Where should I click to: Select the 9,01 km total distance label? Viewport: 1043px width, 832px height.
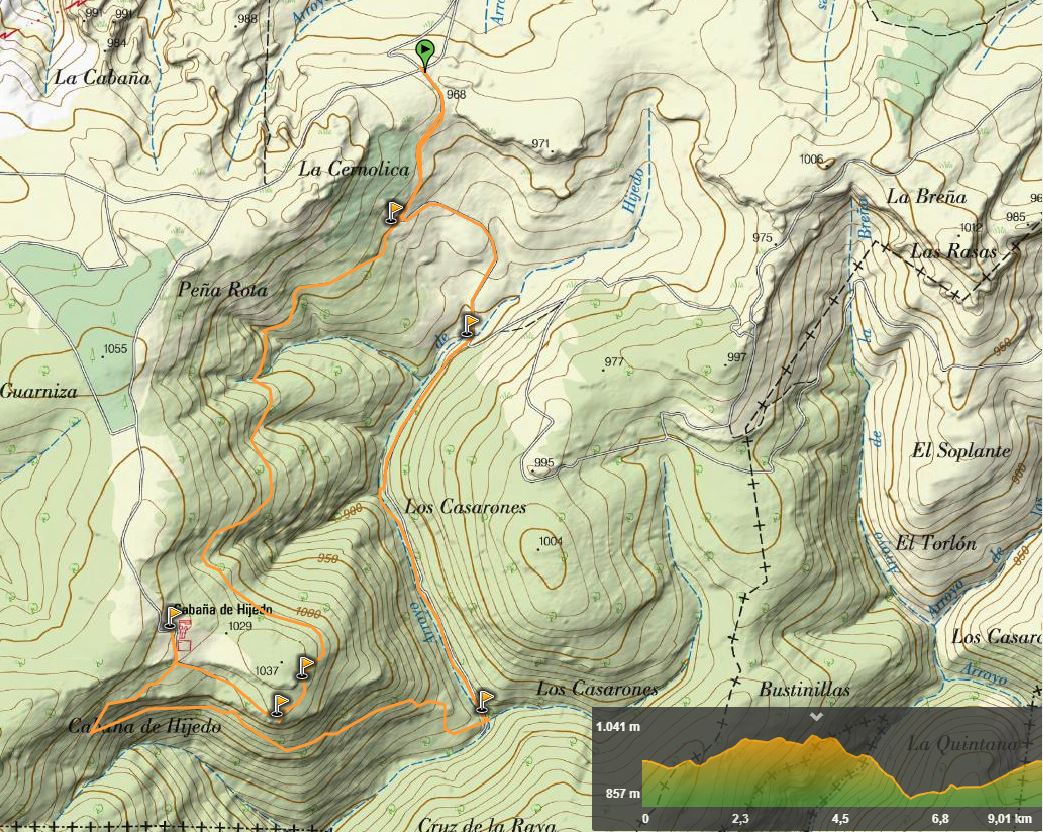pyautogui.click(x=1008, y=819)
